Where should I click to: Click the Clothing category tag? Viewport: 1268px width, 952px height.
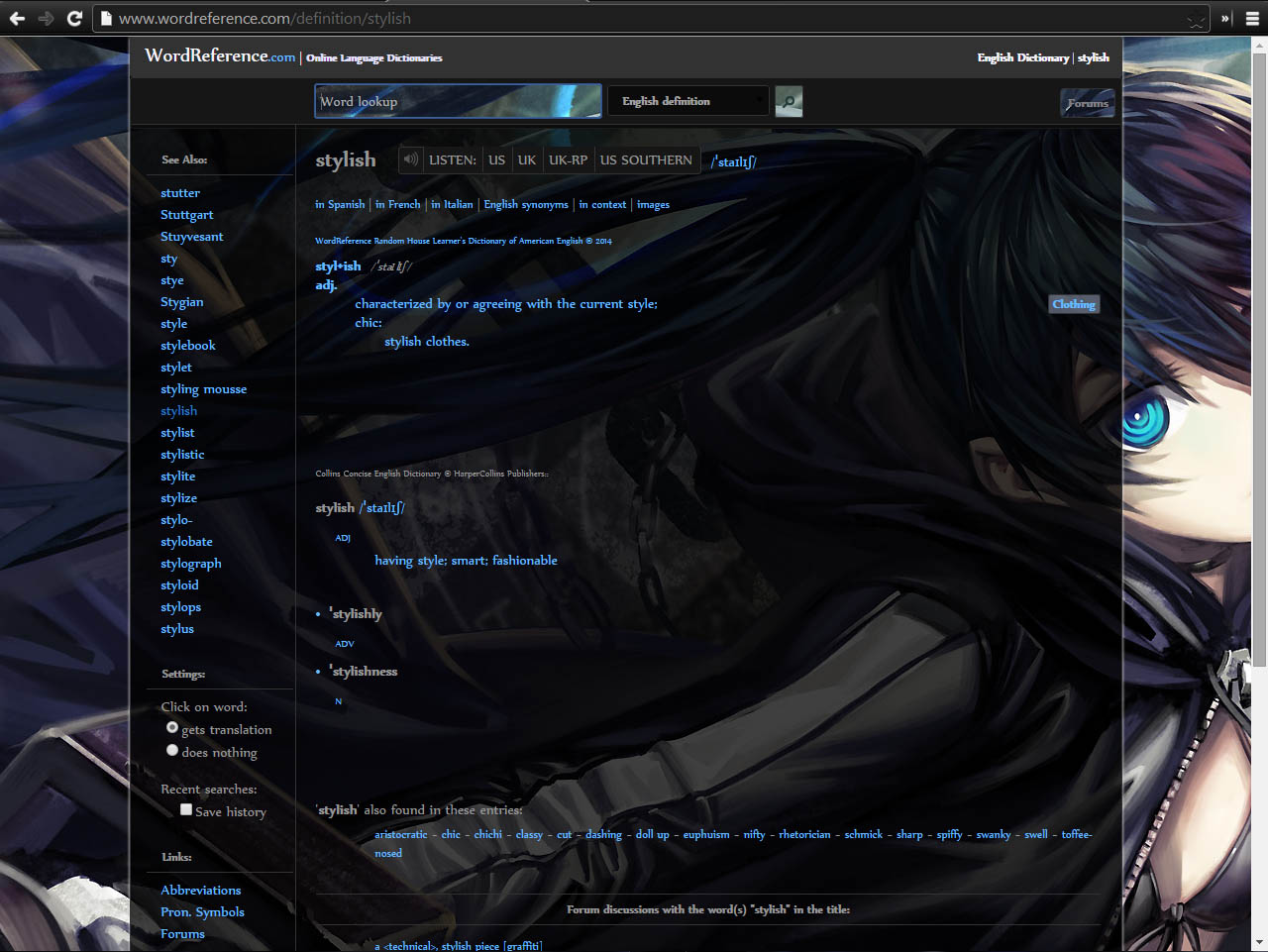(x=1074, y=304)
